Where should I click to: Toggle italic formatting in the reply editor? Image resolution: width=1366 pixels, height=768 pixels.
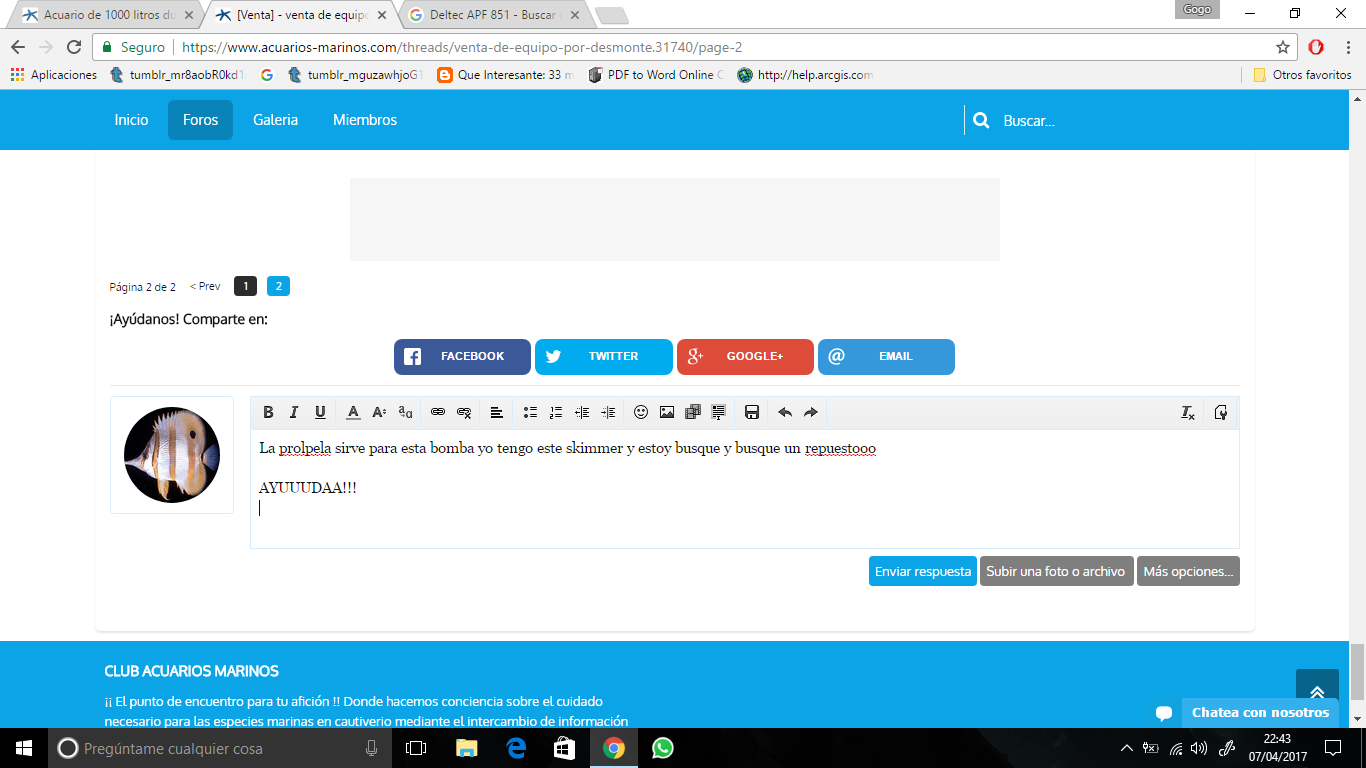294,412
